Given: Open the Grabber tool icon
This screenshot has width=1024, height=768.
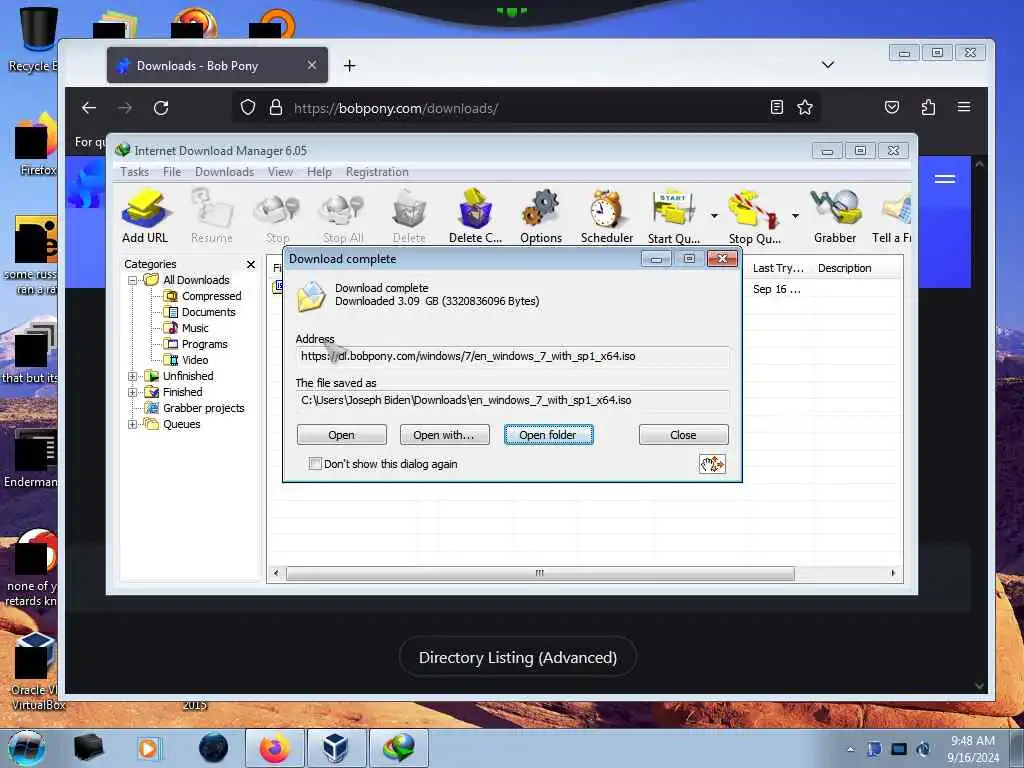Looking at the screenshot, I should (x=835, y=216).
